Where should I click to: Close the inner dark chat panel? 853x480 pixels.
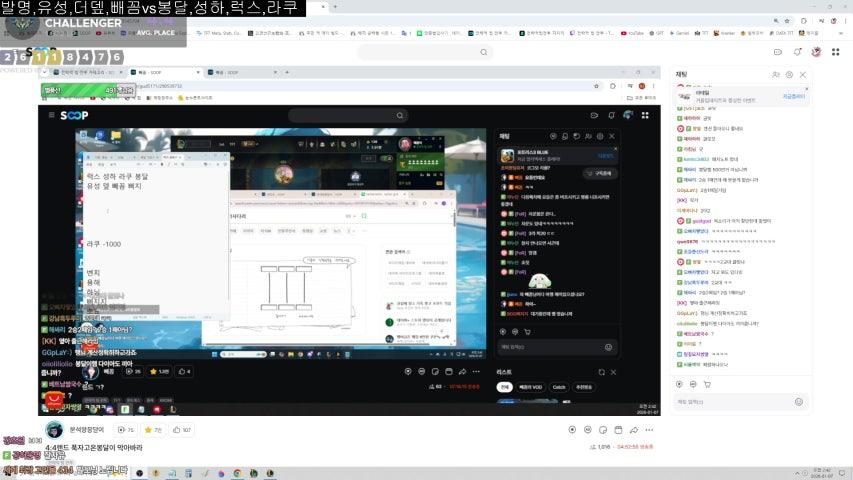click(612, 136)
